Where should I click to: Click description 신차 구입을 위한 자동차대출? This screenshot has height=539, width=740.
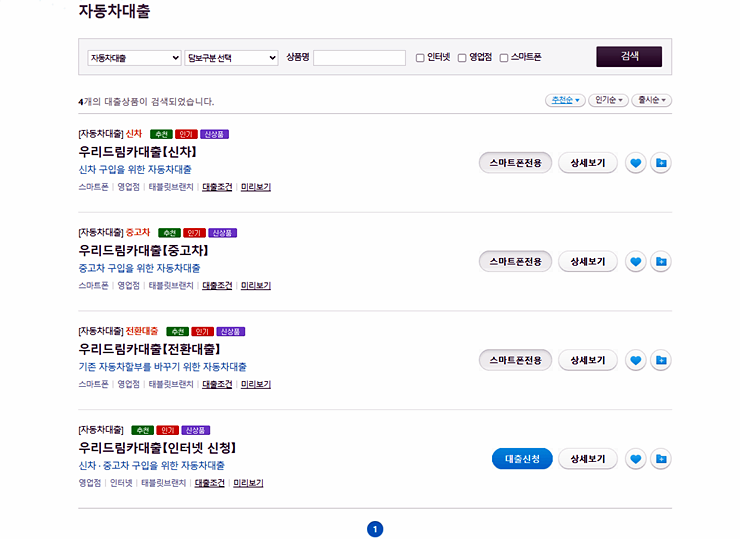click(135, 169)
